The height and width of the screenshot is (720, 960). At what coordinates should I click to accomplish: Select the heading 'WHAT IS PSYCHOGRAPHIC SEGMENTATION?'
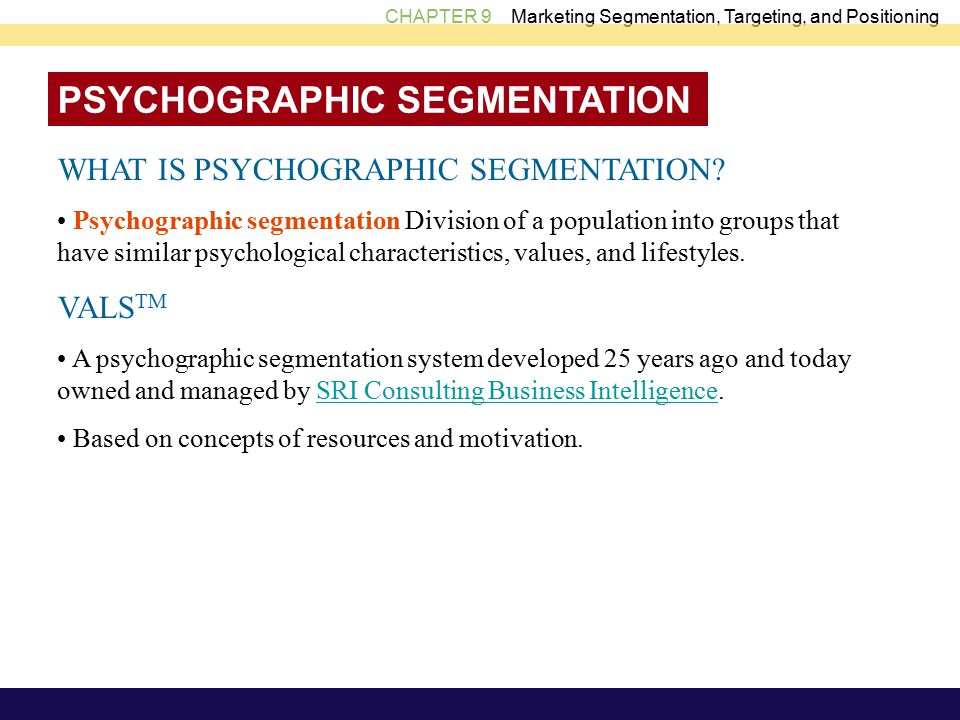(392, 170)
